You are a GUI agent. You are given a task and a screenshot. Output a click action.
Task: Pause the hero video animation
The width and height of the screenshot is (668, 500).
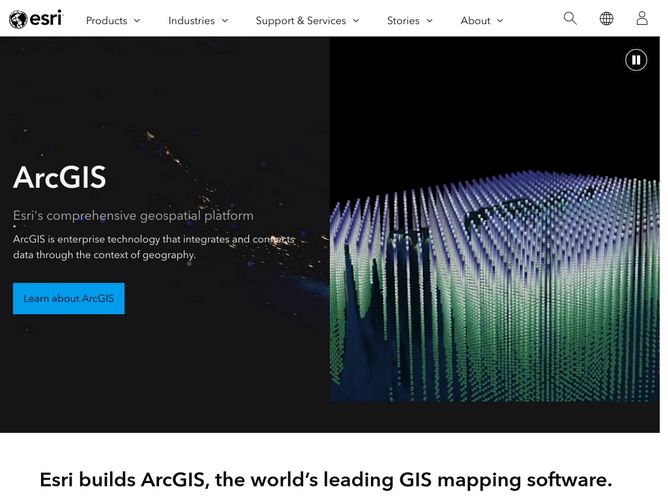click(636, 60)
